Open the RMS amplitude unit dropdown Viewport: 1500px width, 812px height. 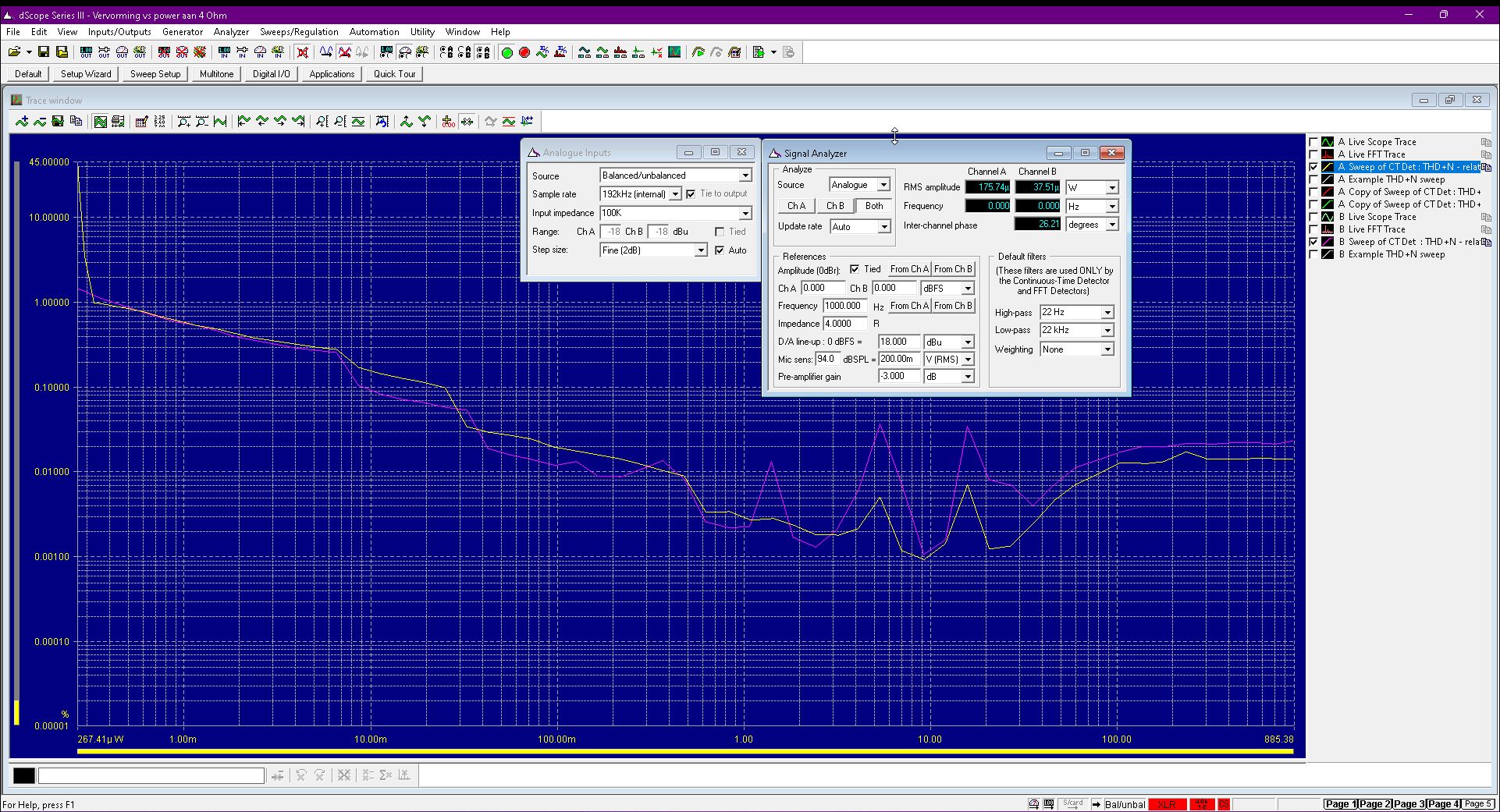1112,187
